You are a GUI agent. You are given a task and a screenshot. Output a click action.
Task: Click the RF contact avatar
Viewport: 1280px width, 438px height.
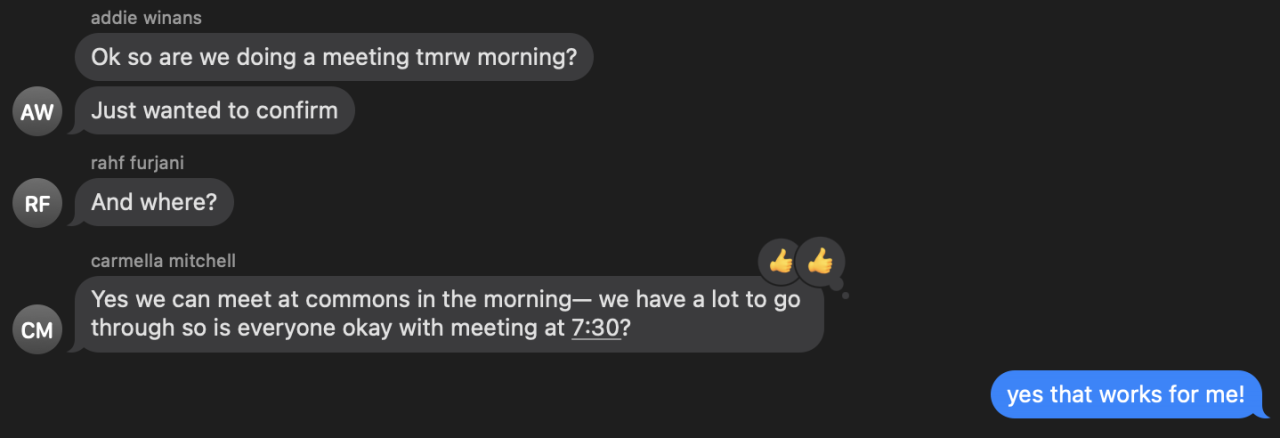point(37,204)
